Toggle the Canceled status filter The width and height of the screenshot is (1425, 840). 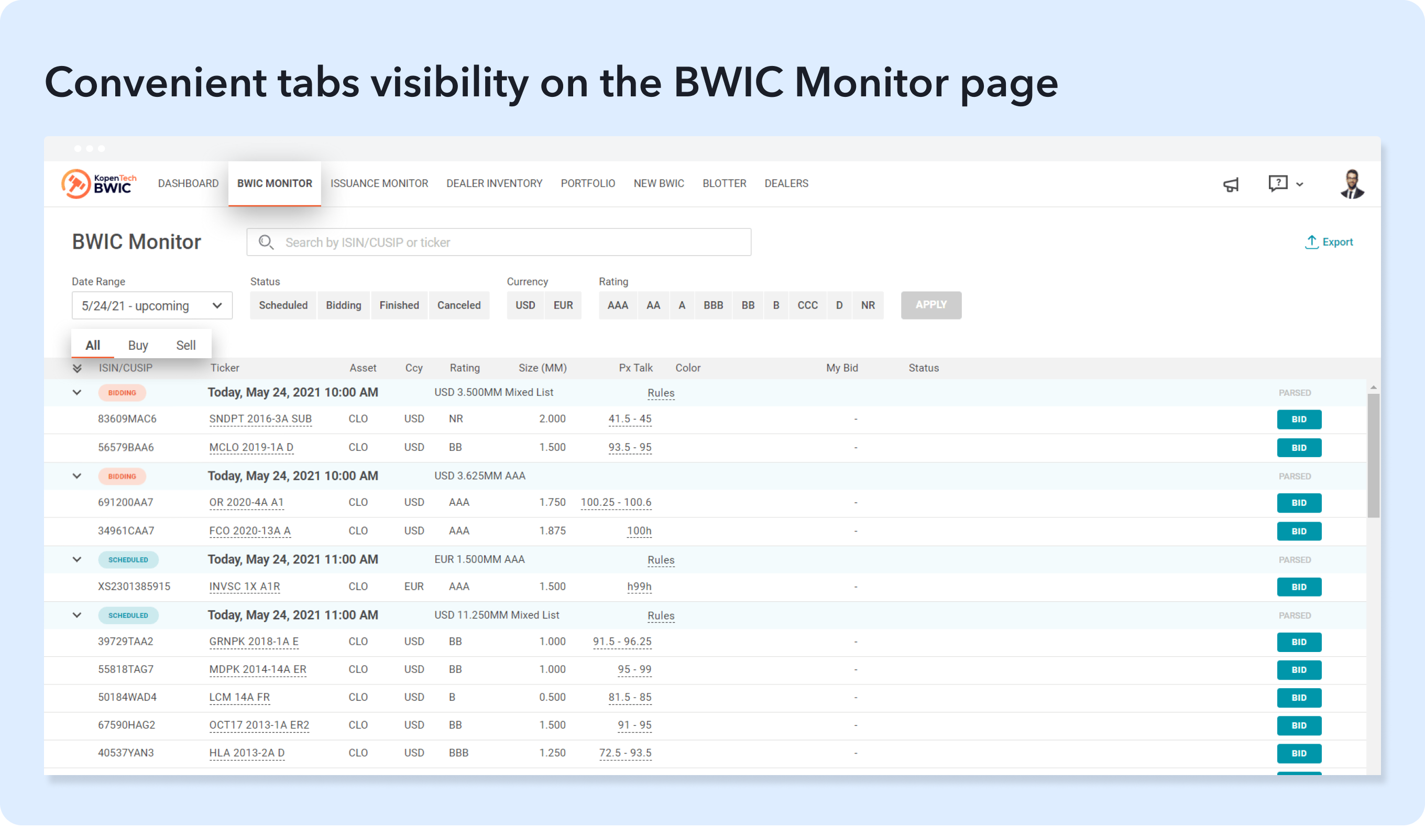pyautogui.click(x=458, y=305)
